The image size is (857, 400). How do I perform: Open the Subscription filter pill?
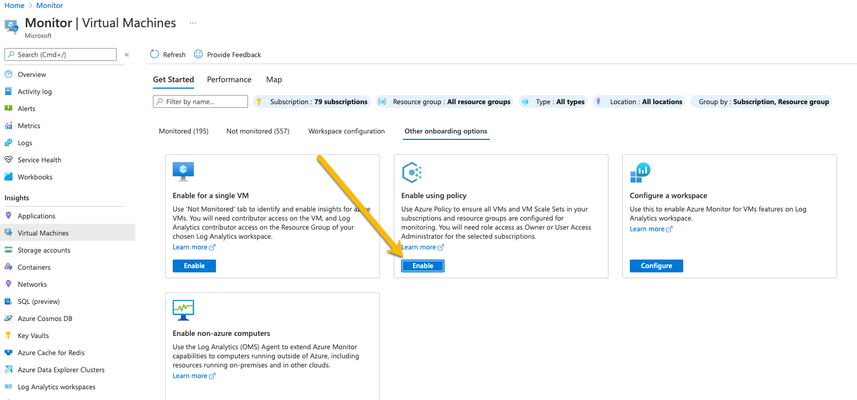click(x=312, y=102)
